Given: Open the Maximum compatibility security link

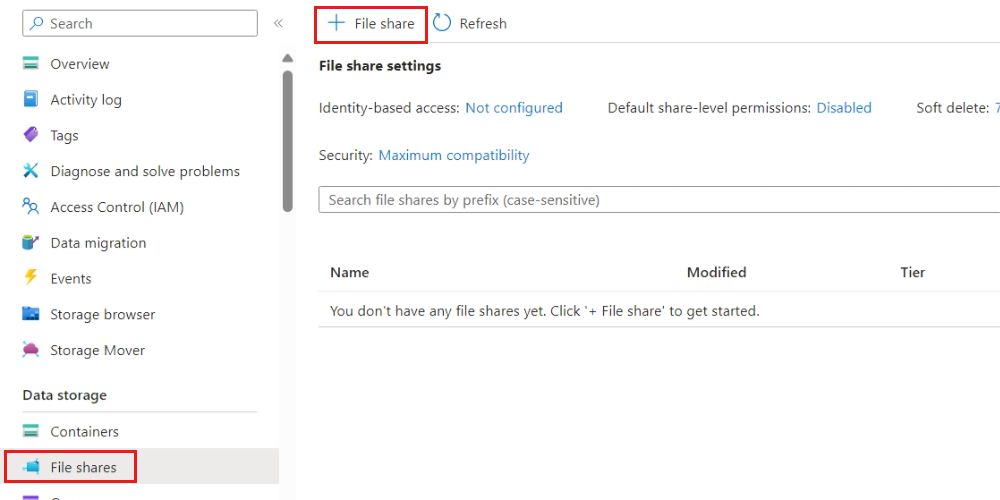Looking at the screenshot, I should pyautogui.click(x=454, y=155).
